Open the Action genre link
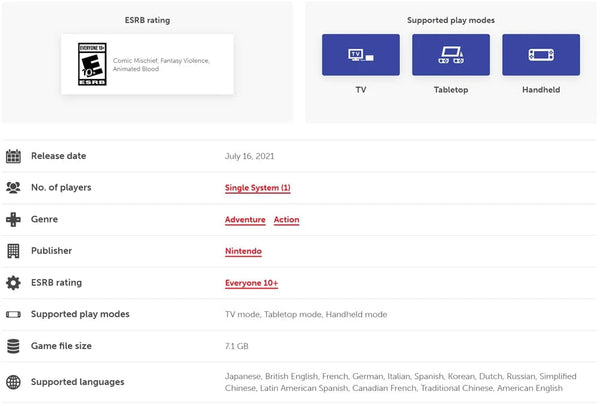 click(286, 220)
